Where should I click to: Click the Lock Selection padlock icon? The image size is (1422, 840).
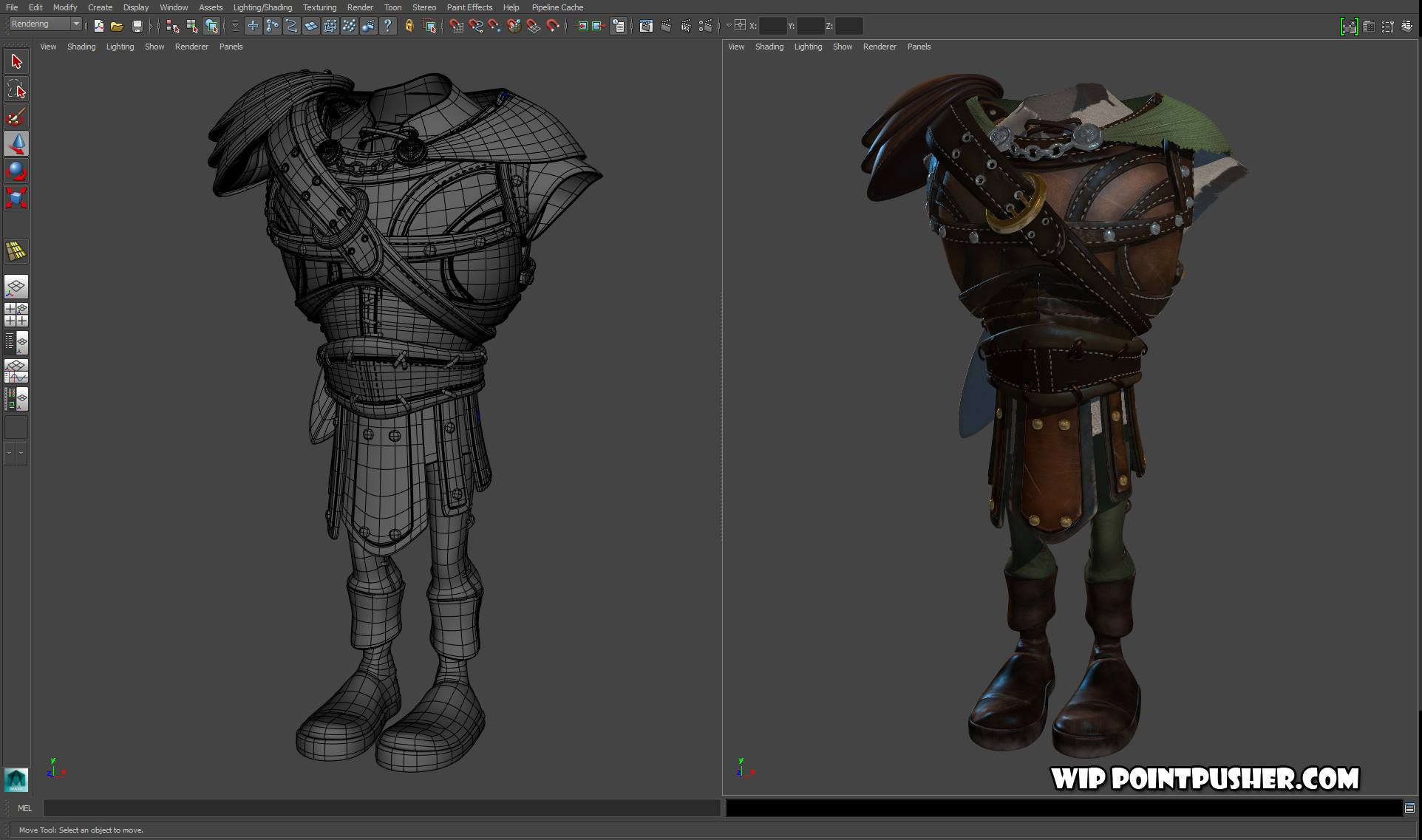point(409,26)
